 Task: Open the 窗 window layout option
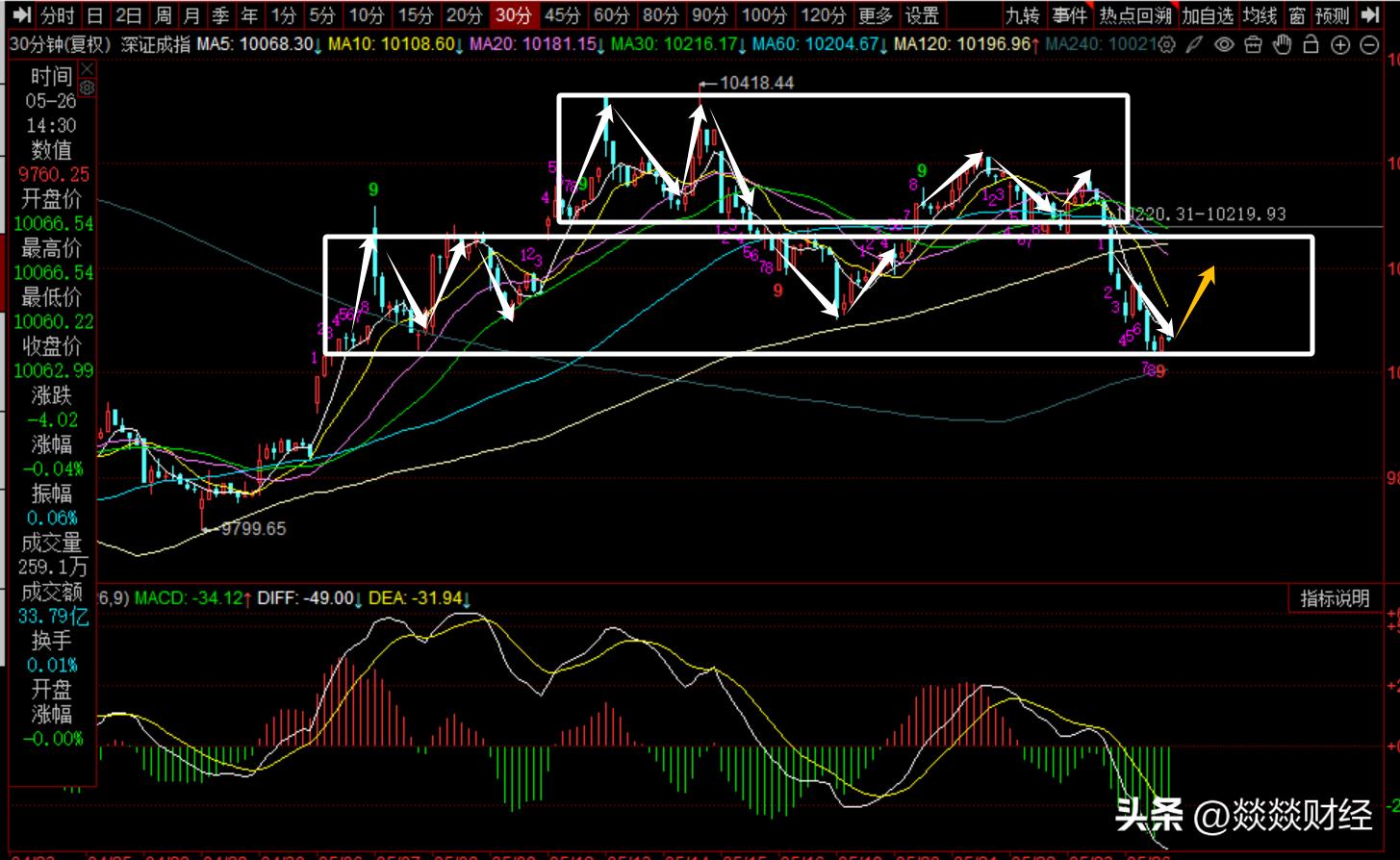tap(1298, 15)
